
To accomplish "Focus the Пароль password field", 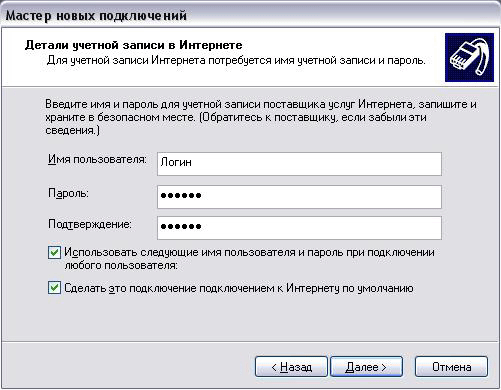I will (299, 197).
